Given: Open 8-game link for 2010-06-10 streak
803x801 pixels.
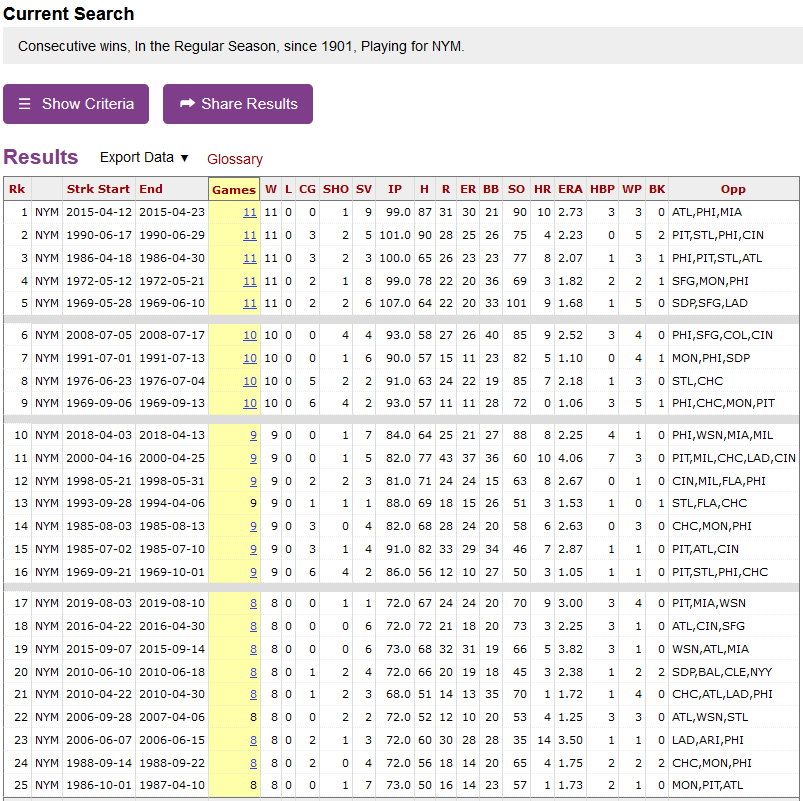Looking at the screenshot, I should click(253, 672).
